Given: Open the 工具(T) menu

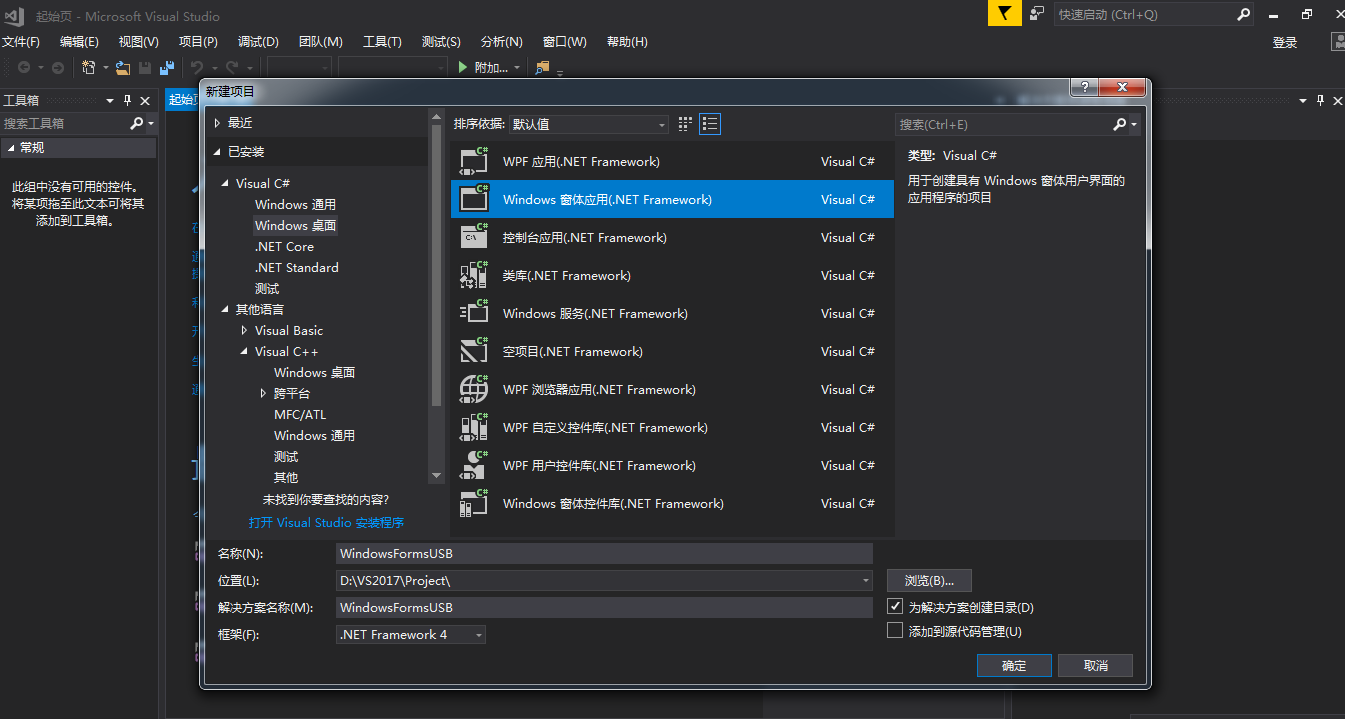Looking at the screenshot, I should click(x=382, y=42).
